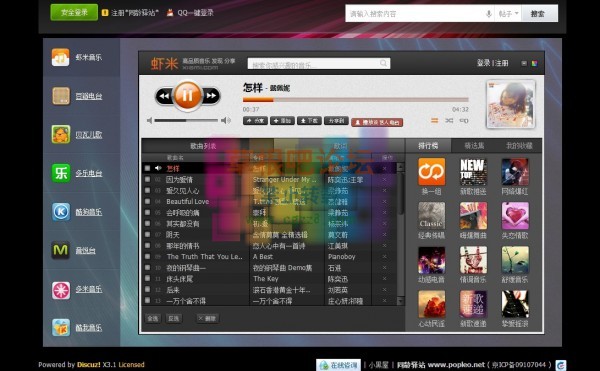
Task: Skip to the next track
Action: click(x=211, y=96)
